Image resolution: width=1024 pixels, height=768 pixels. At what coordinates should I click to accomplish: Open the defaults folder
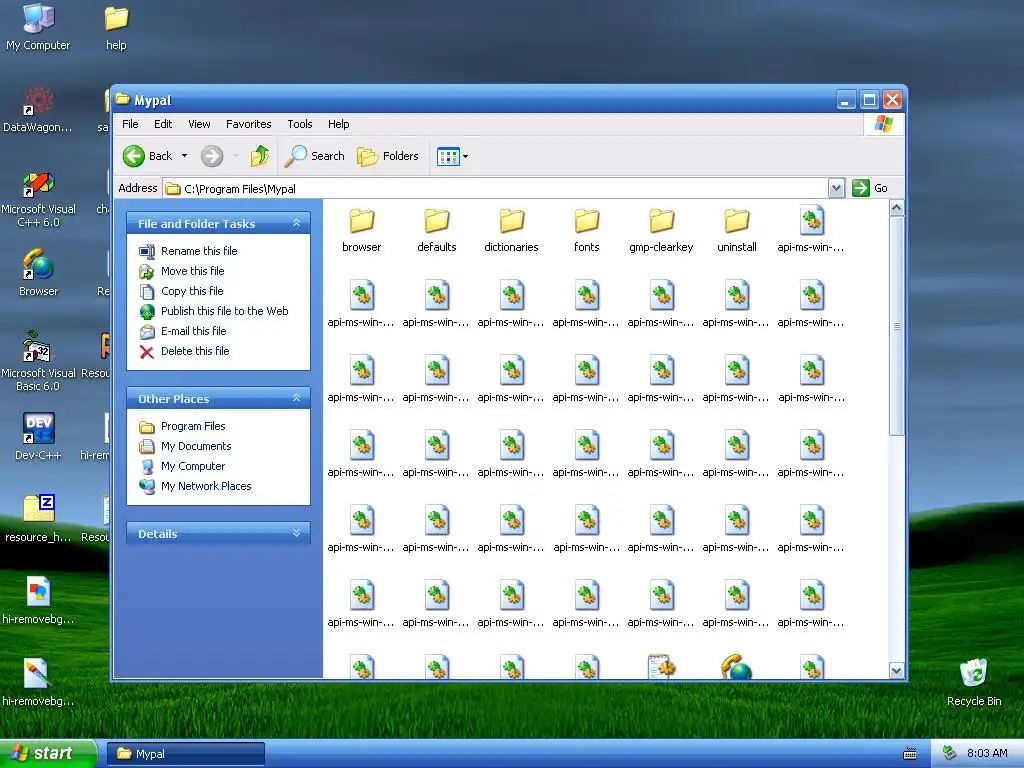[x=436, y=230]
